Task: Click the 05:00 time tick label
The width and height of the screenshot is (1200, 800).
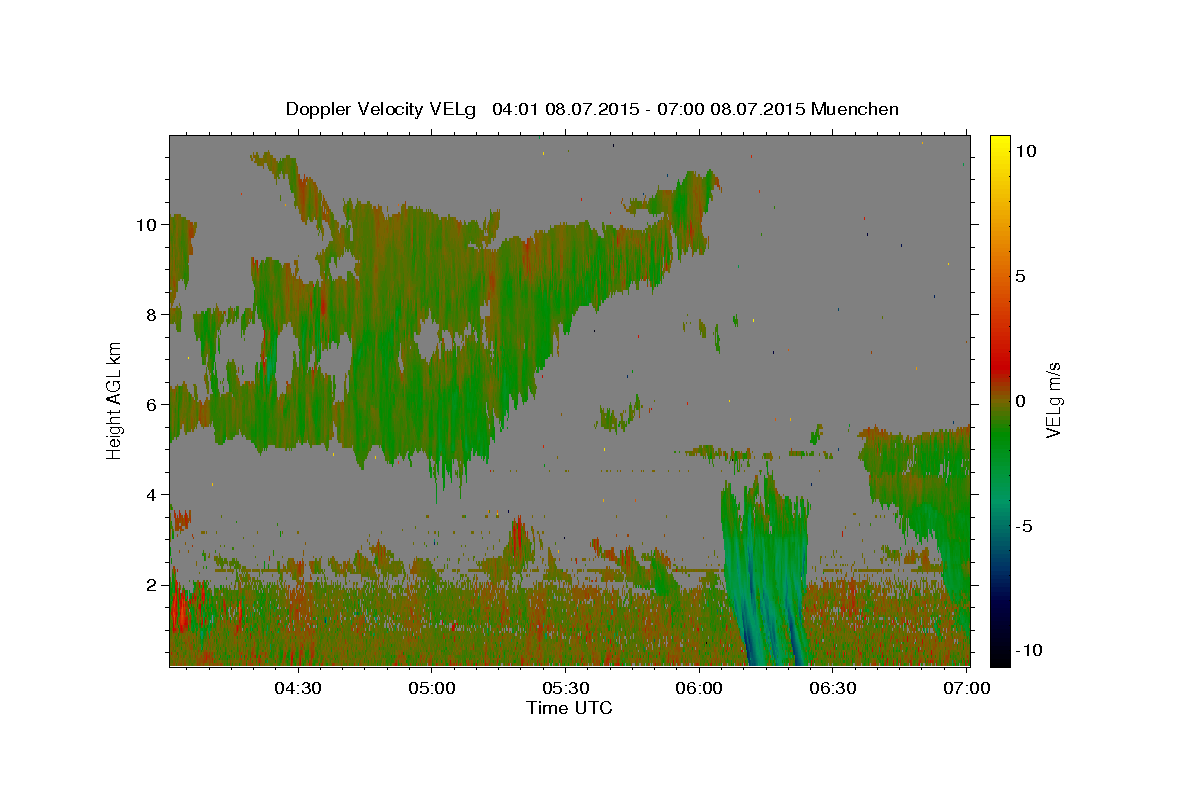Action: (432, 689)
